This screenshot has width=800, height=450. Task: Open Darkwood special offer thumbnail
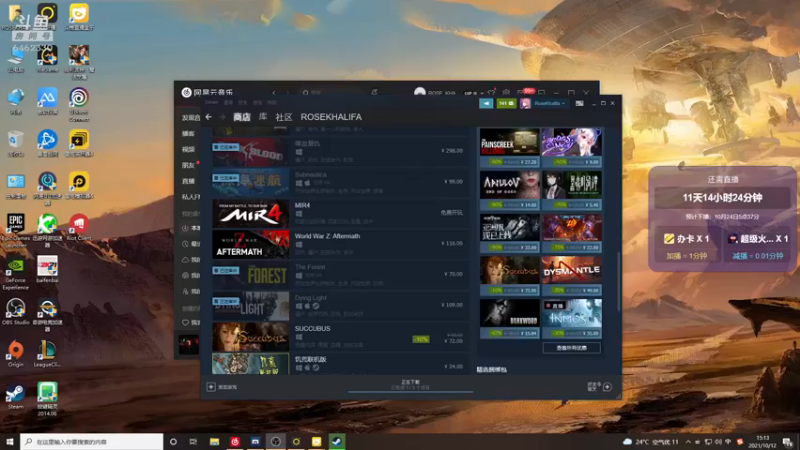tap(509, 318)
